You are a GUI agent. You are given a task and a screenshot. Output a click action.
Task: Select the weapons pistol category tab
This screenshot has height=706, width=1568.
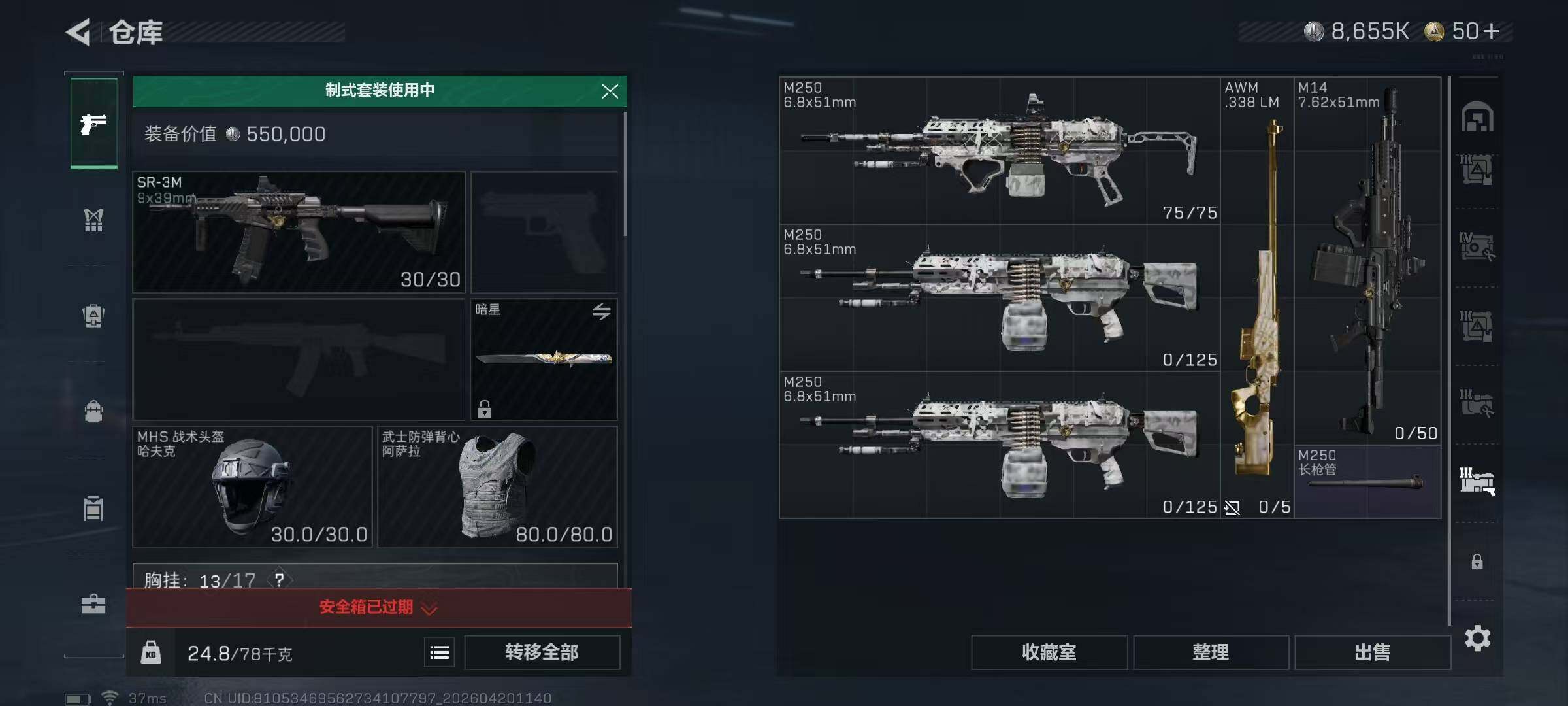94,123
